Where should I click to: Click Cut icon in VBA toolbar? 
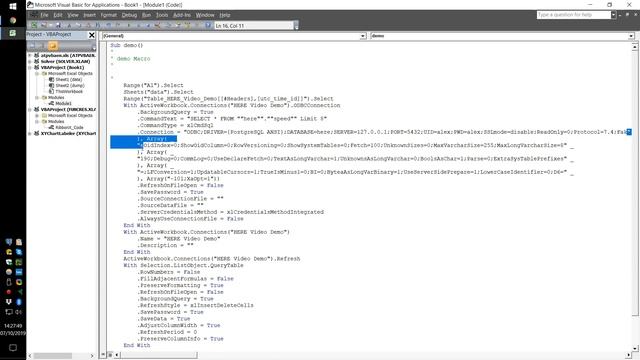tap(70, 25)
